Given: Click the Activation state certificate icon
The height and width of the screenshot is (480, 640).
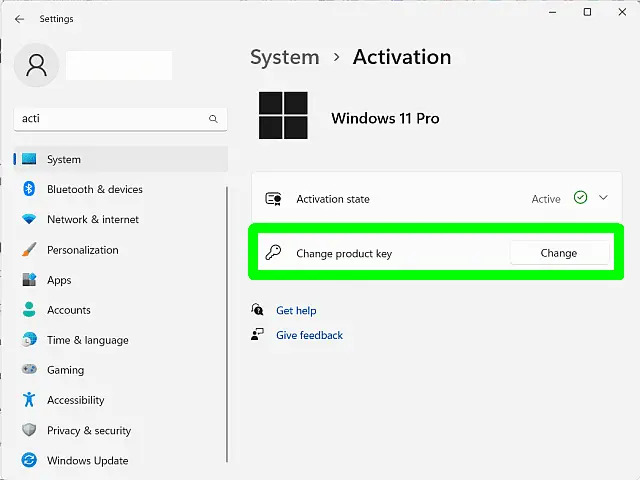Looking at the screenshot, I should (273, 199).
